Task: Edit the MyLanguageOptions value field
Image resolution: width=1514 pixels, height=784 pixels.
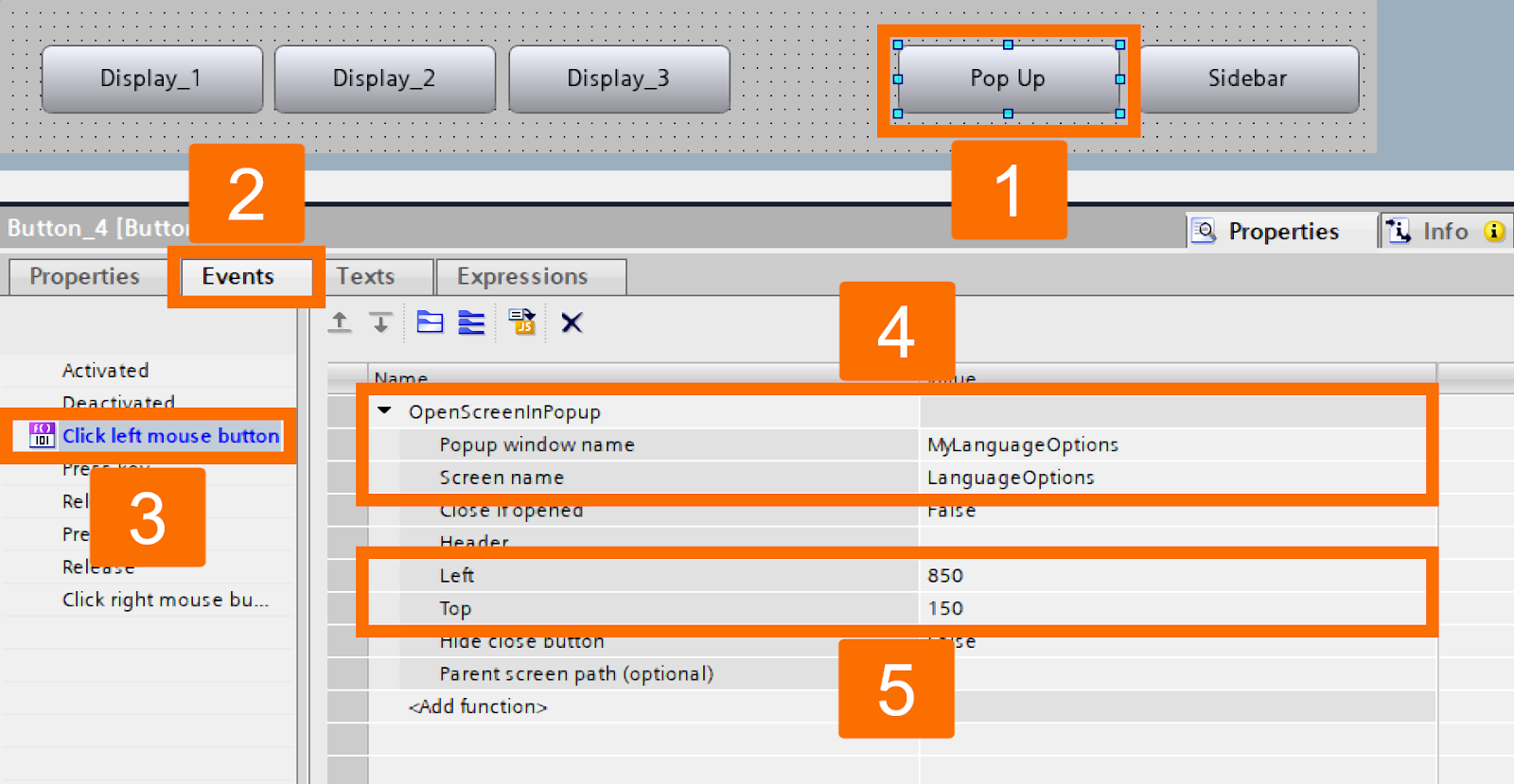Action: point(1172,444)
